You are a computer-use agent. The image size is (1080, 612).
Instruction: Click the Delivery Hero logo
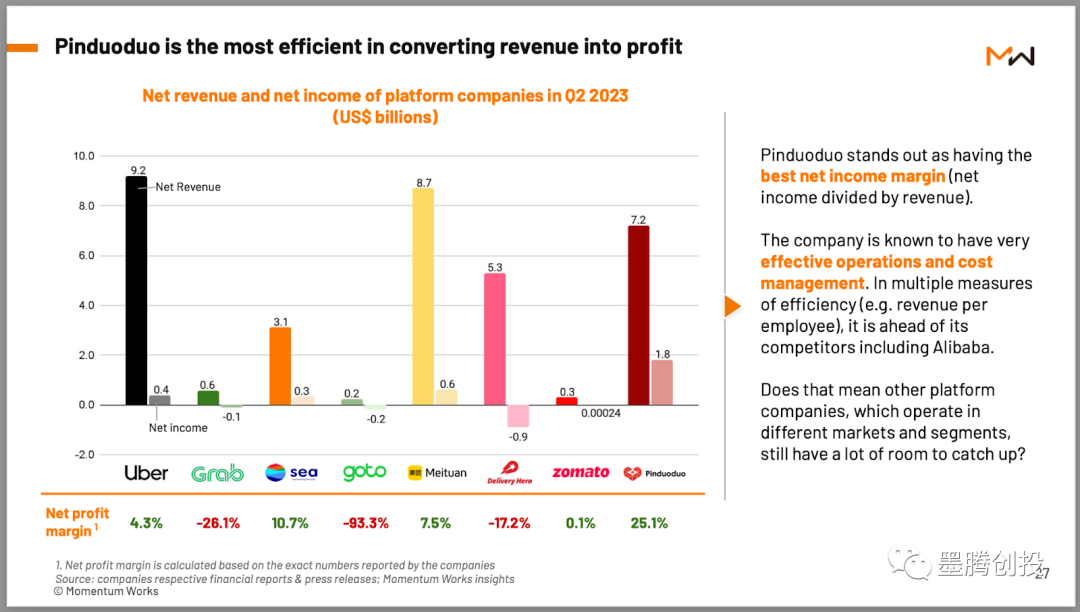[509, 473]
